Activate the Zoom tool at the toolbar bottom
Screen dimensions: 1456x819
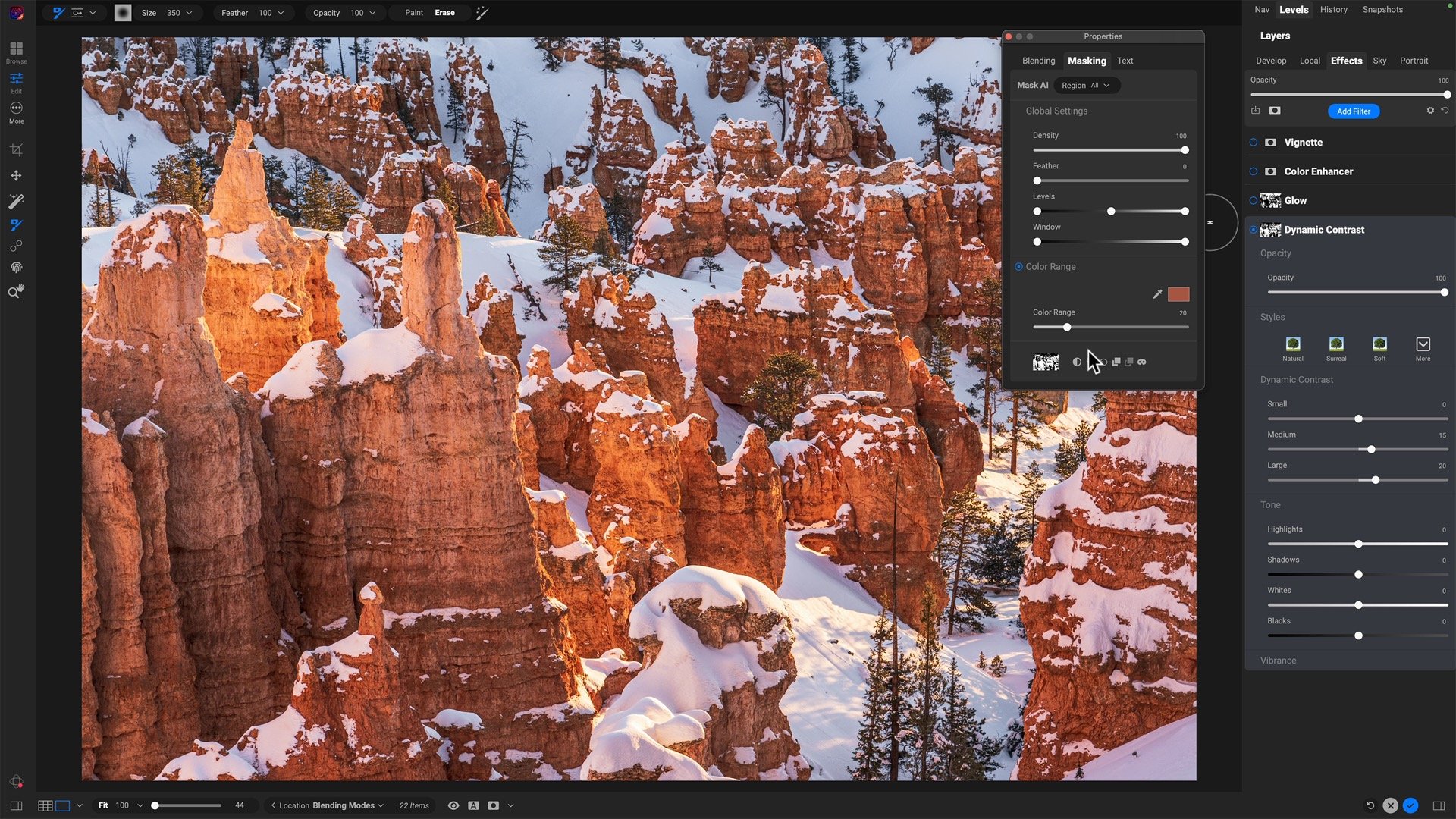[x=16, y=290]
